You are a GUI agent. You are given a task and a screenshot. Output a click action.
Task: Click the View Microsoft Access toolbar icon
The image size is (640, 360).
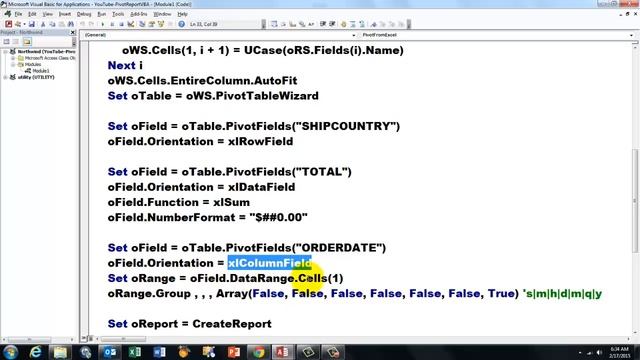click(x=9, y=24)
